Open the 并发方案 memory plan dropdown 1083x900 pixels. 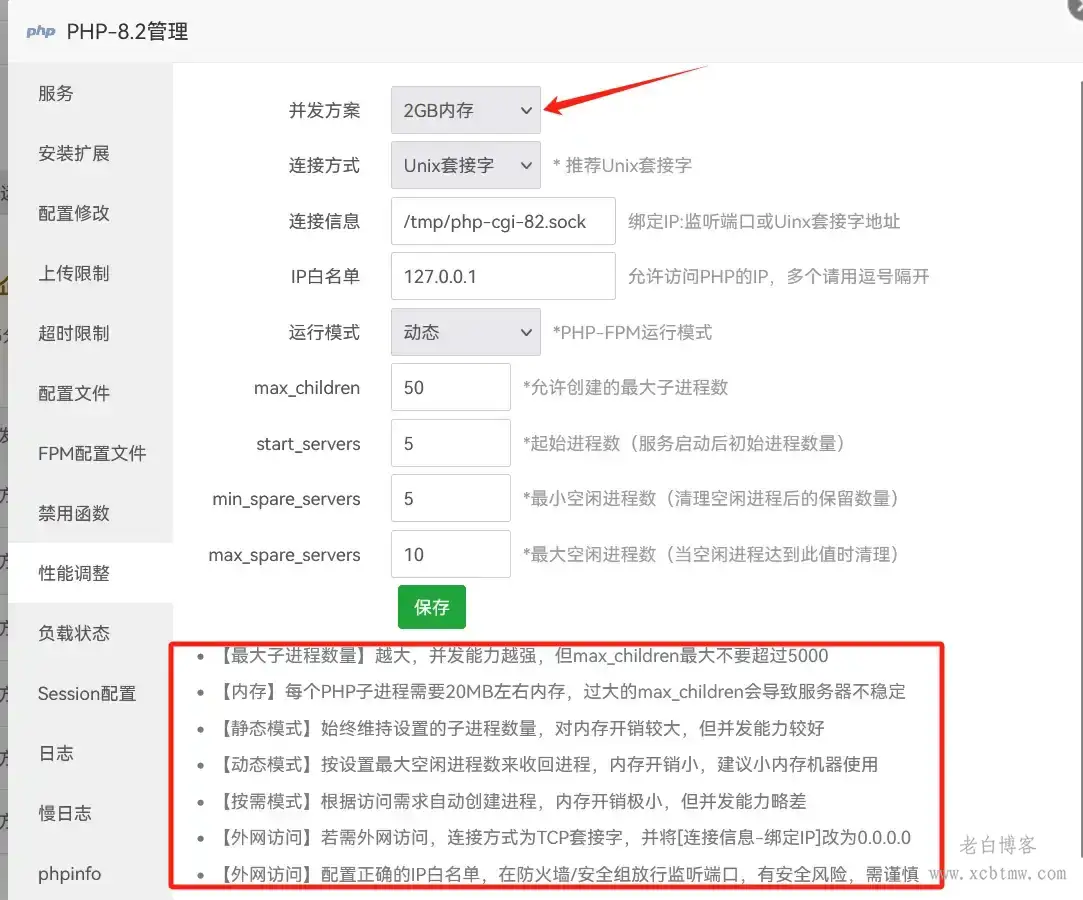click(x=465, y=110)
